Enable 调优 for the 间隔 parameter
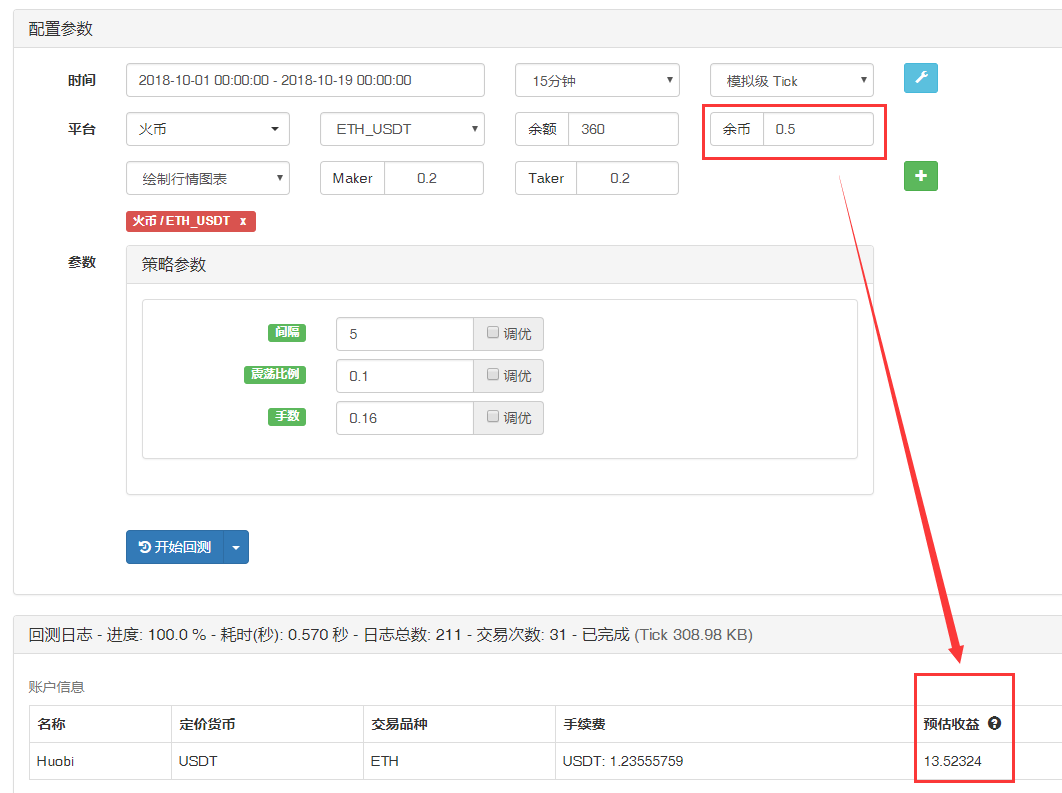The image size is (1062, 793). click(490, 333)
